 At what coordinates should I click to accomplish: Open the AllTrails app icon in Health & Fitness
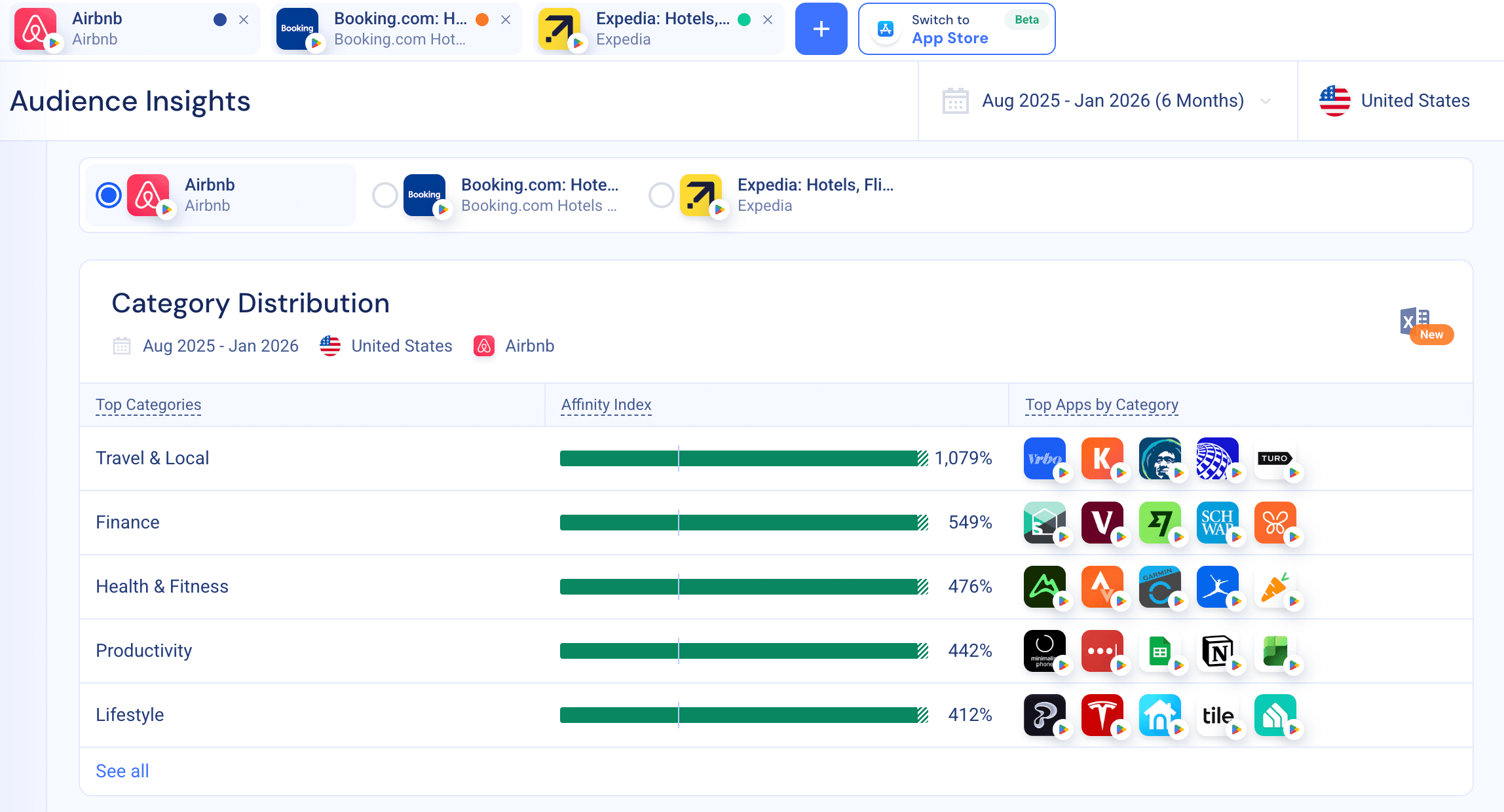[1044, 587]
